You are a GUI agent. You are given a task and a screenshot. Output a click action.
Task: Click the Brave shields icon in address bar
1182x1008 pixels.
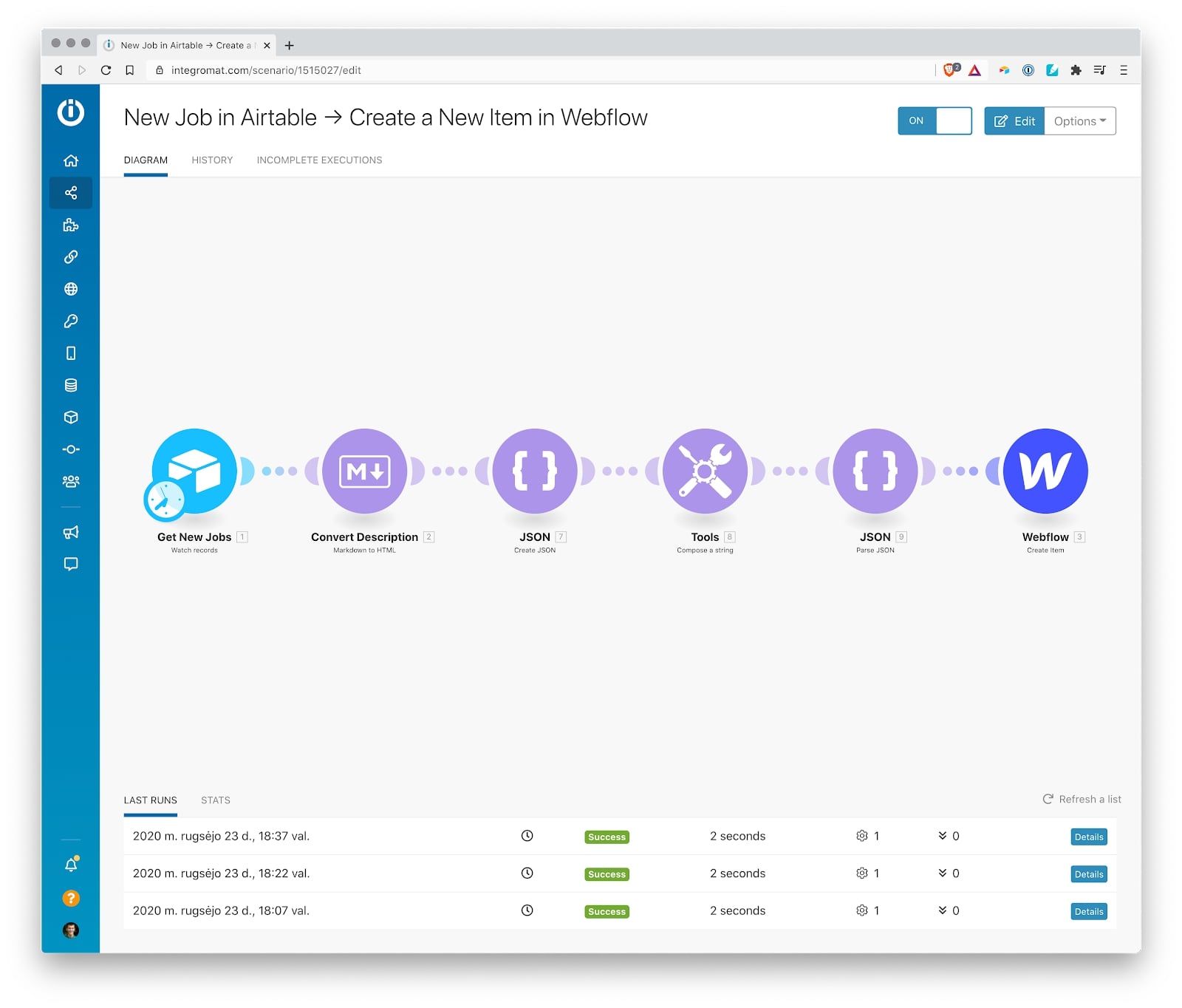pos(951,70)
